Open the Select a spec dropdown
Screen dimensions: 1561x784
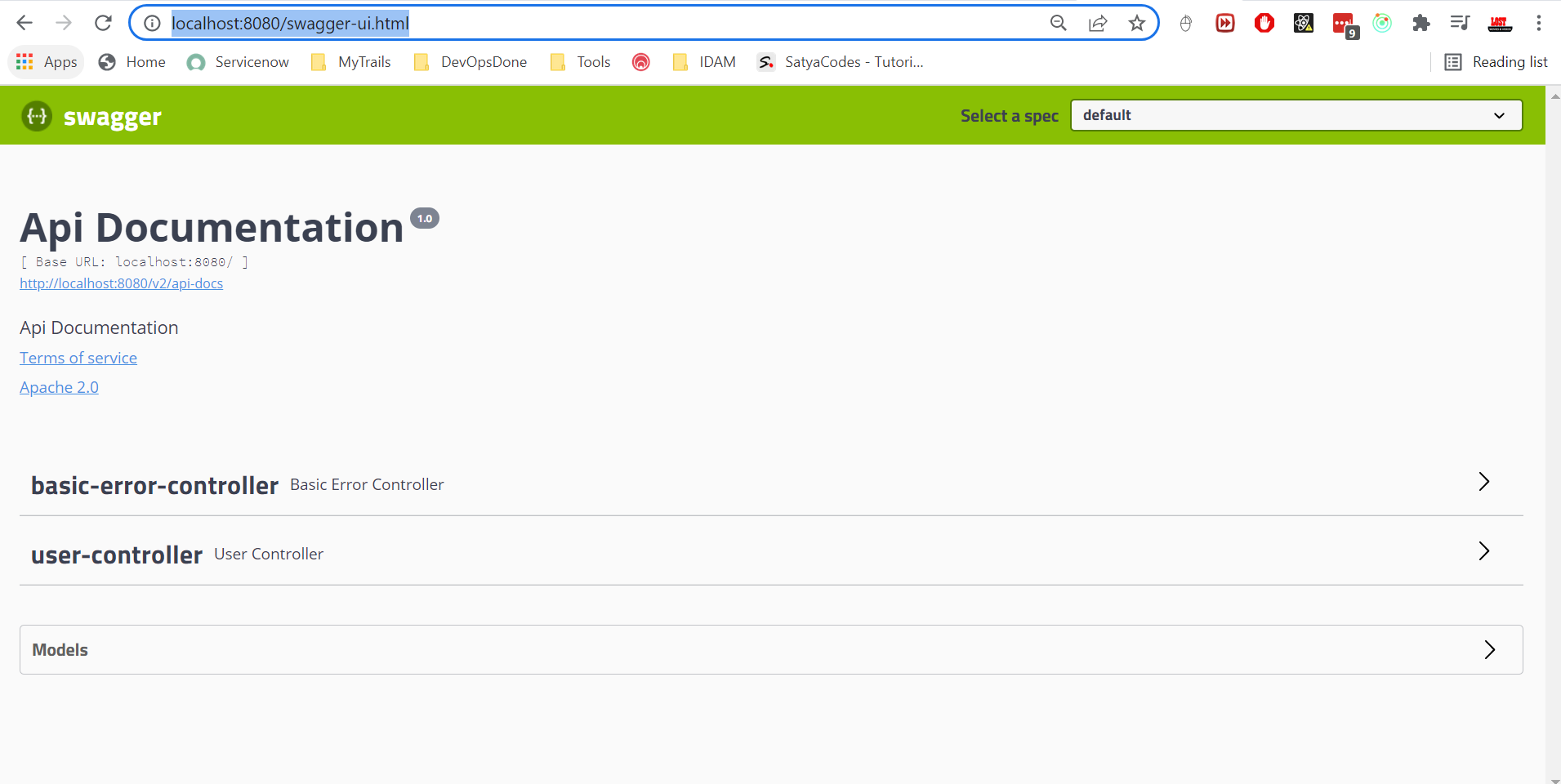point(1296,115)
